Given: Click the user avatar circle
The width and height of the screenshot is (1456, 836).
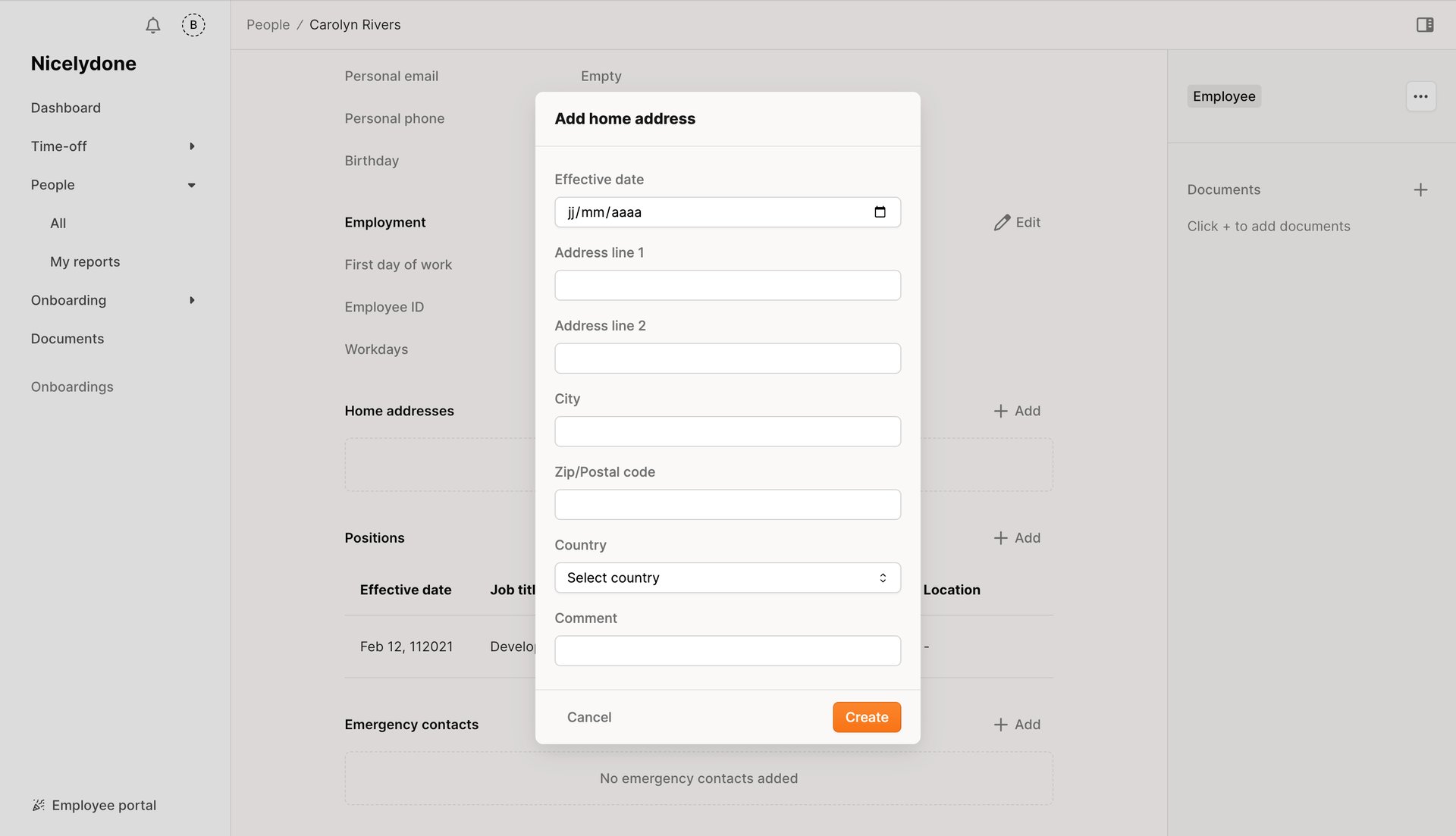Looking at the screenshot, I should 193,24.
